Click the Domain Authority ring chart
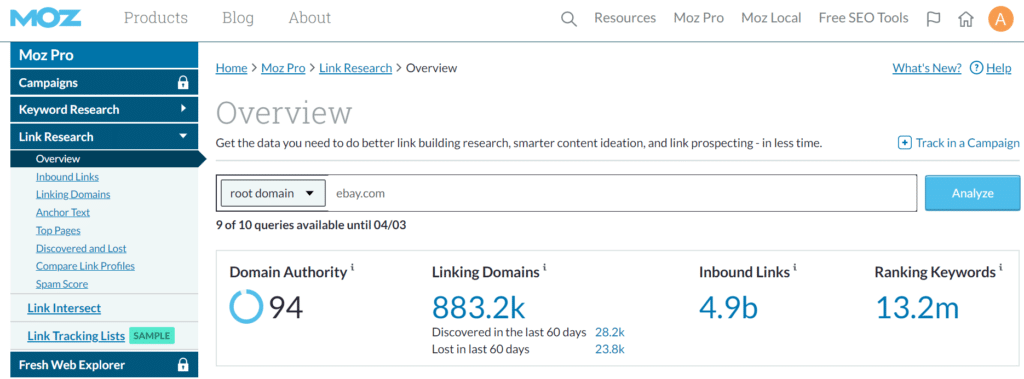 [x=246, y=306]
